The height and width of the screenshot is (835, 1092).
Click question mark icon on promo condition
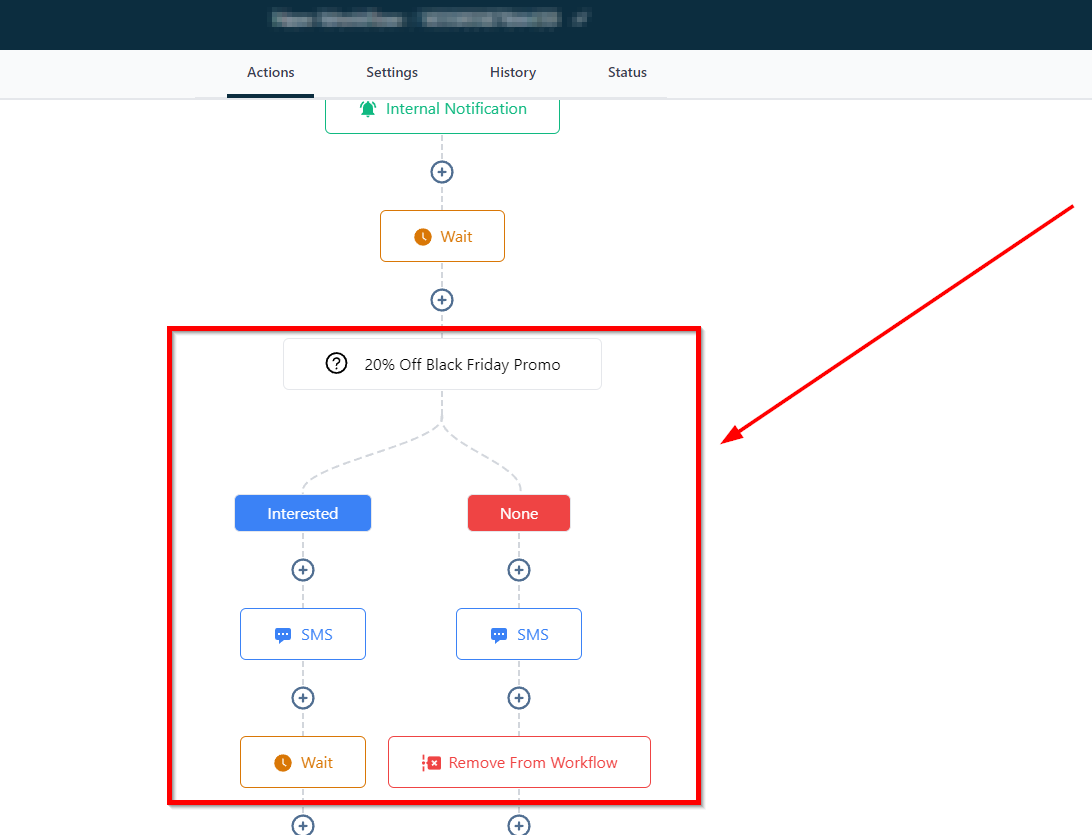tap(336, 363)
